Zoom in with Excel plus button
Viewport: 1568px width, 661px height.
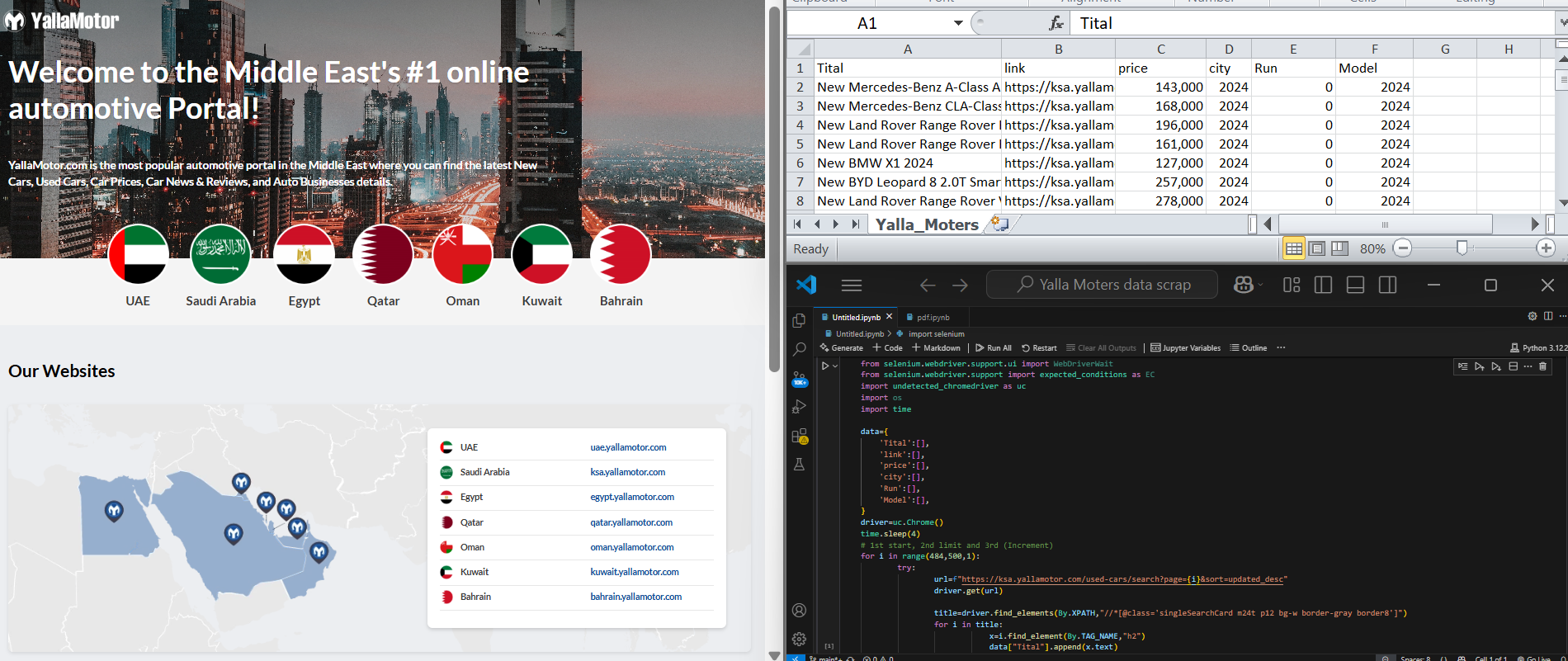(1546, 248)
